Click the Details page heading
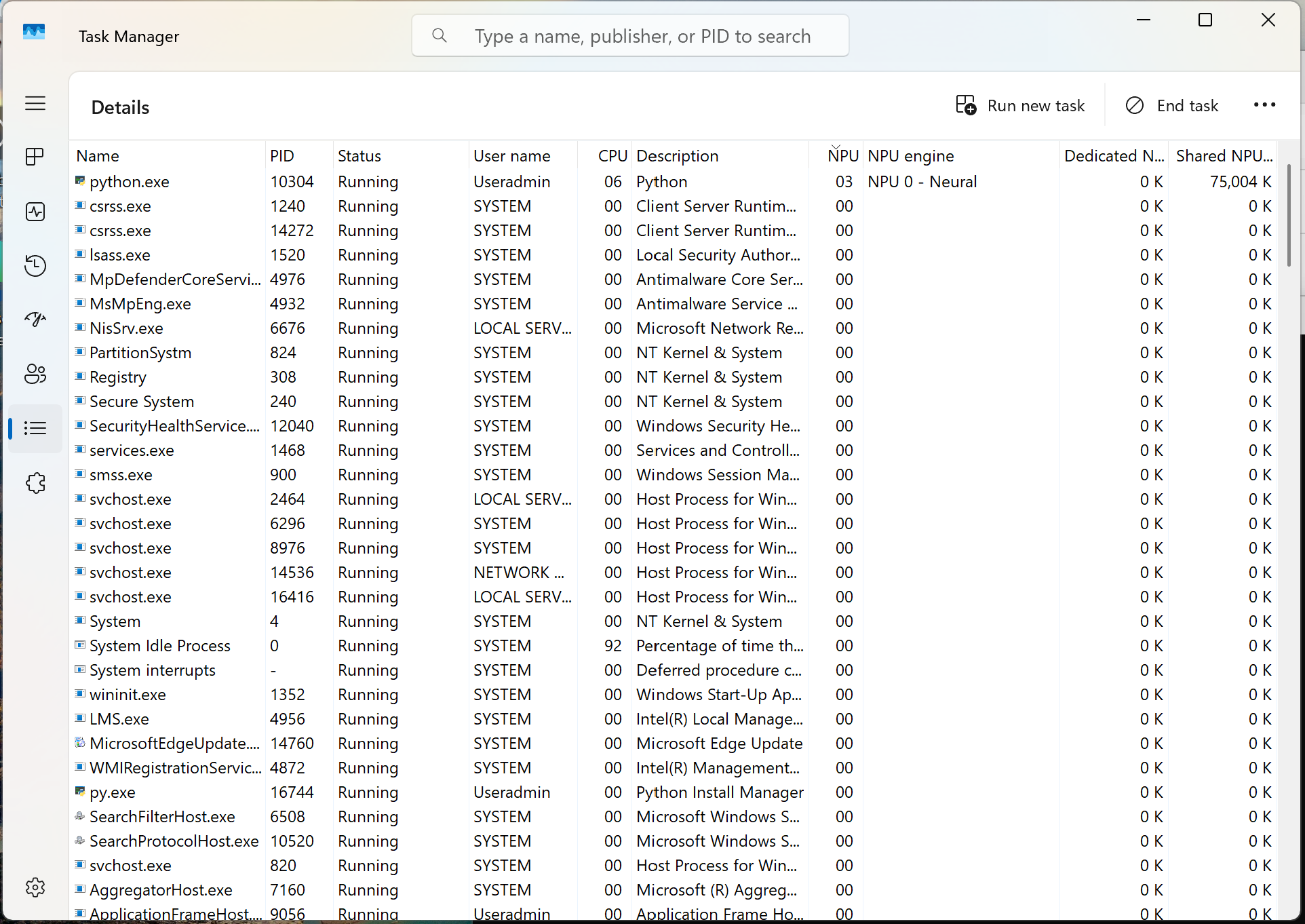The image size is (1305, 924). [x=120, y=107]
